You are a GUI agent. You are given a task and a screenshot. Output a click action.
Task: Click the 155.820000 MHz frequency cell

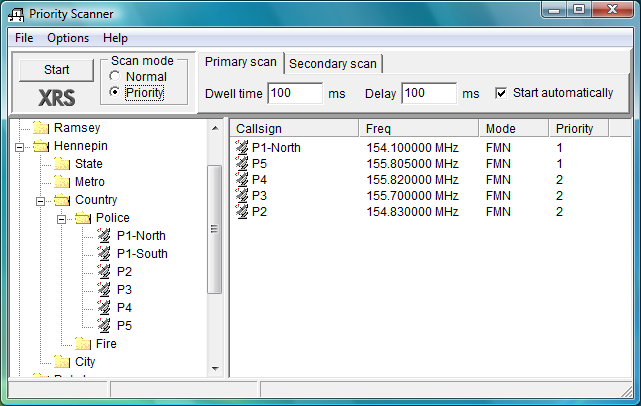pyautogui.click(x=412, y=179)
